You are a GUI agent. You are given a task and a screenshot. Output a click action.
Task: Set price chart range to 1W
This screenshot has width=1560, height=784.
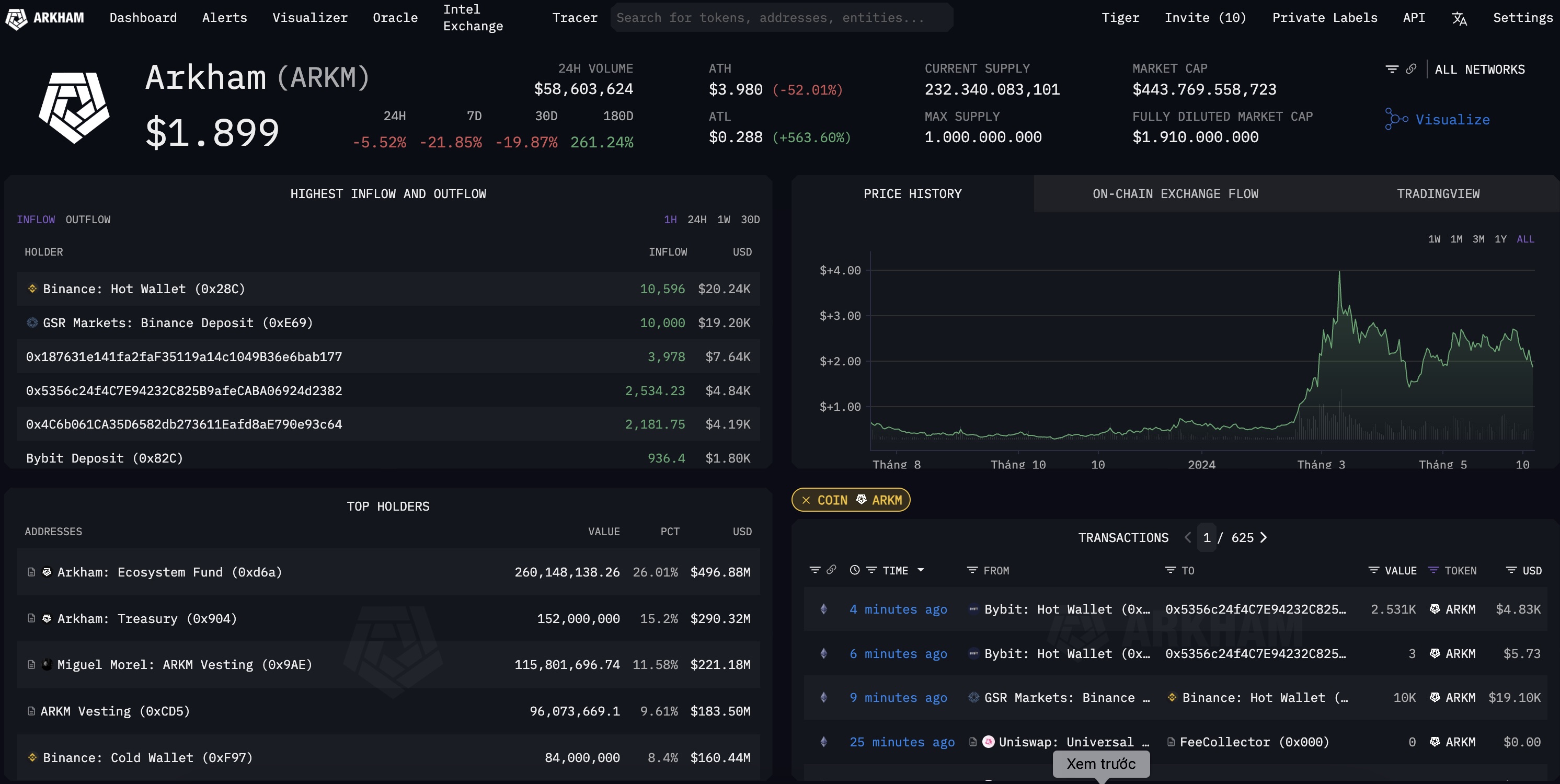(x=1434, y=239)
